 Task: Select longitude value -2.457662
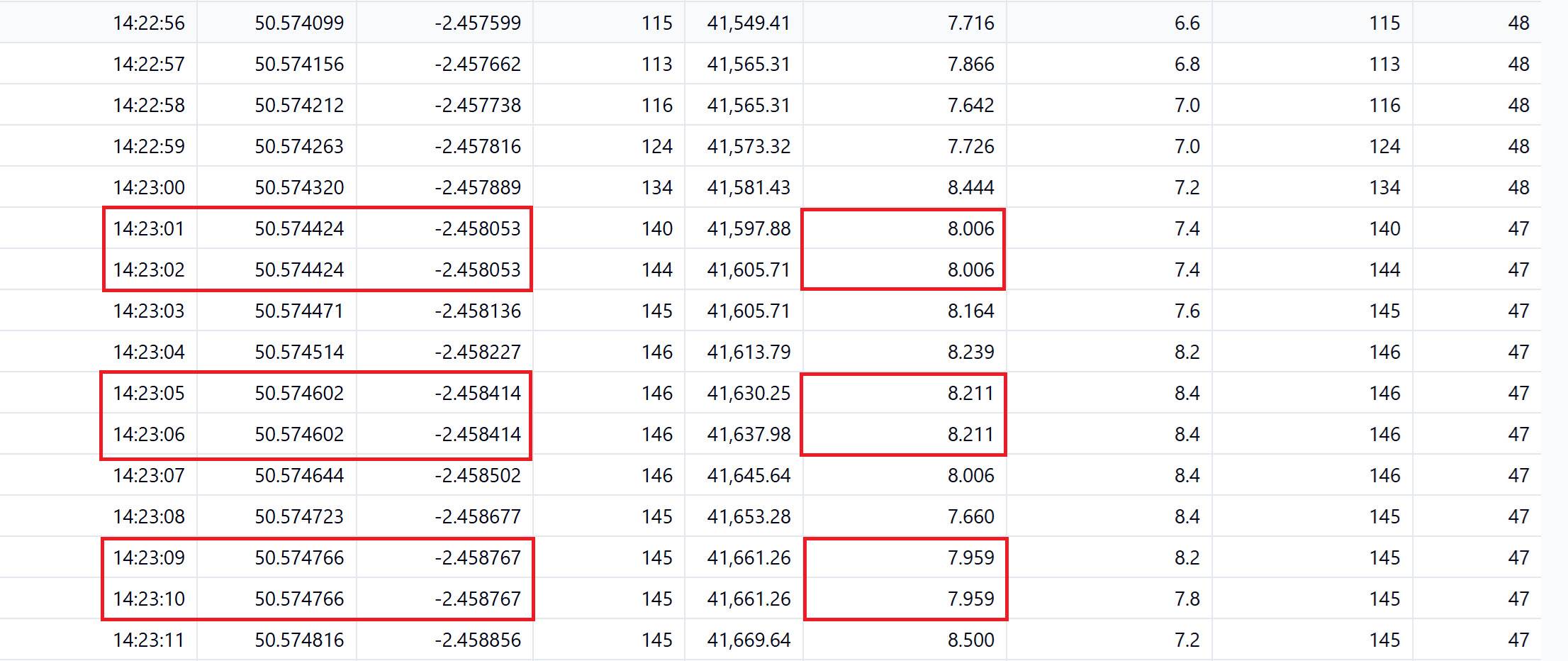point(477,64)
